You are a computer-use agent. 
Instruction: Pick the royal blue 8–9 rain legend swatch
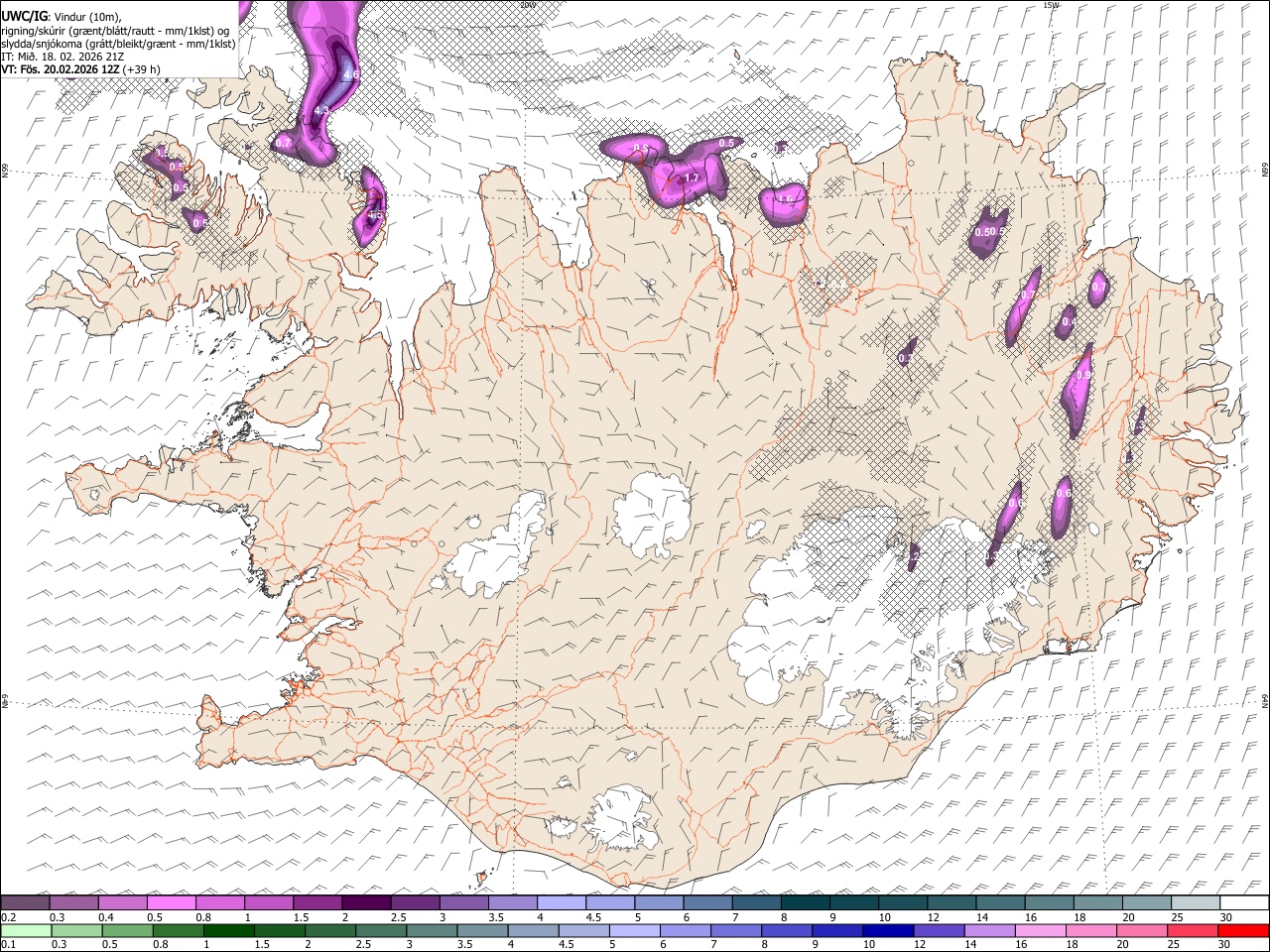(x=786, y=930)
